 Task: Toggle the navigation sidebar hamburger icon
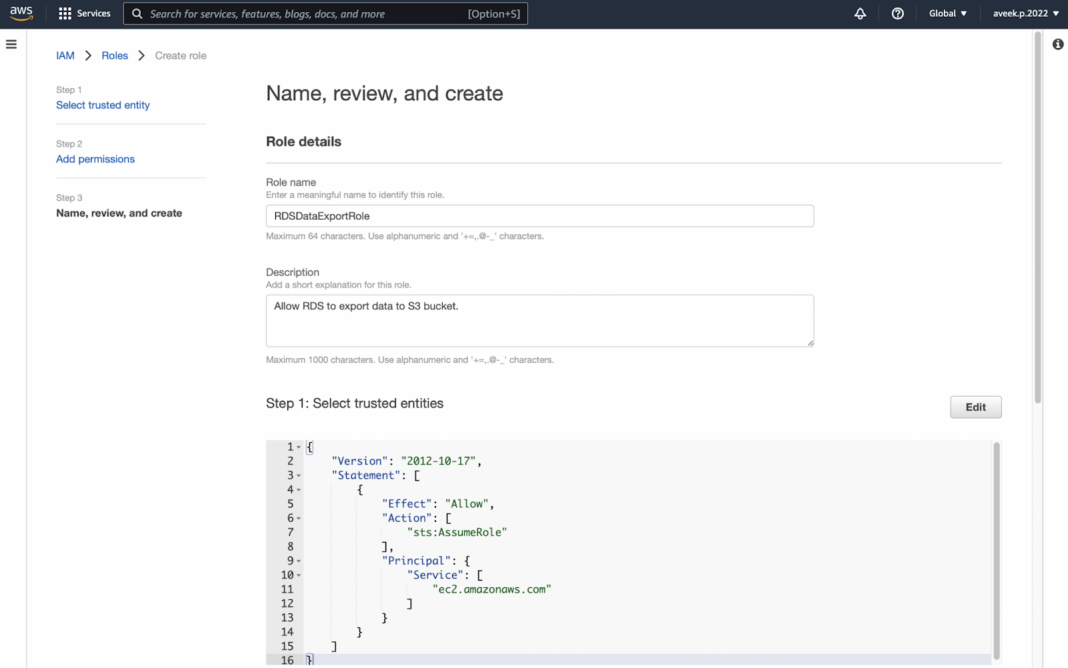(x=11, y=43)
